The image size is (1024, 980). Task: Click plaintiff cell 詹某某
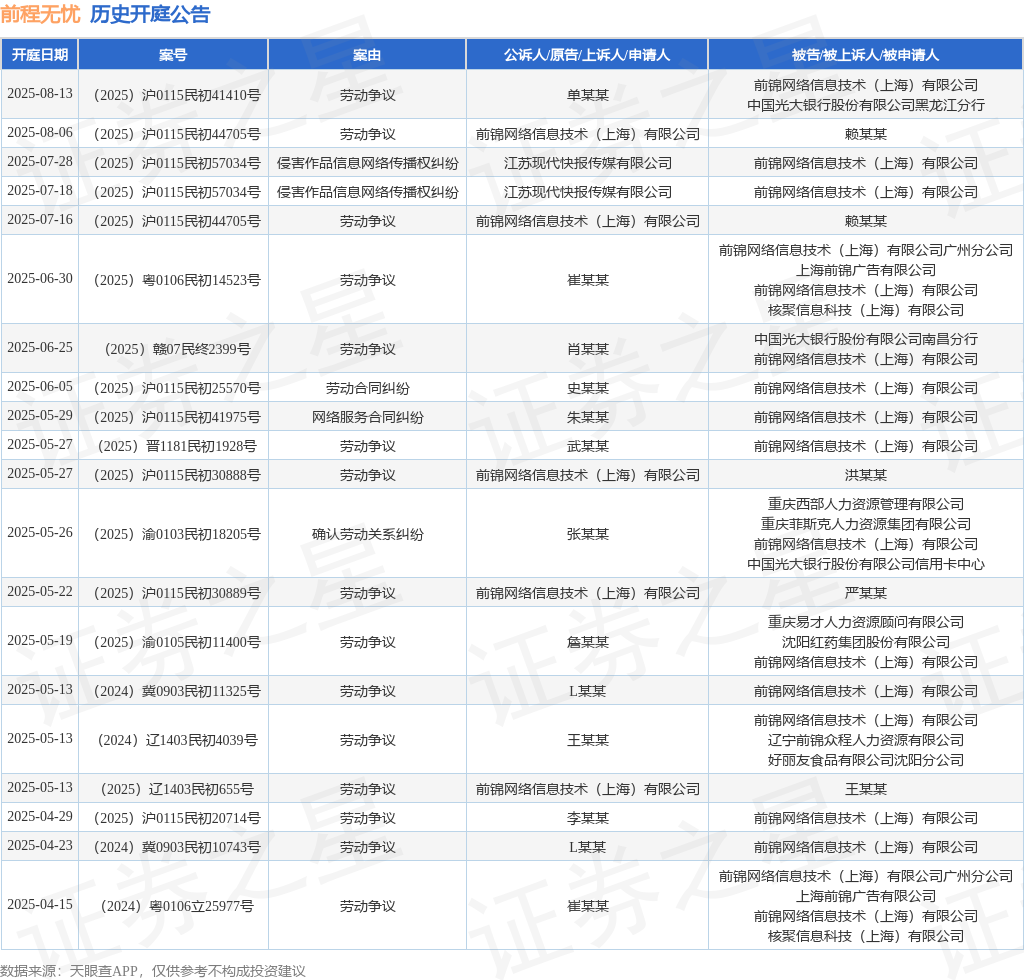588,642
